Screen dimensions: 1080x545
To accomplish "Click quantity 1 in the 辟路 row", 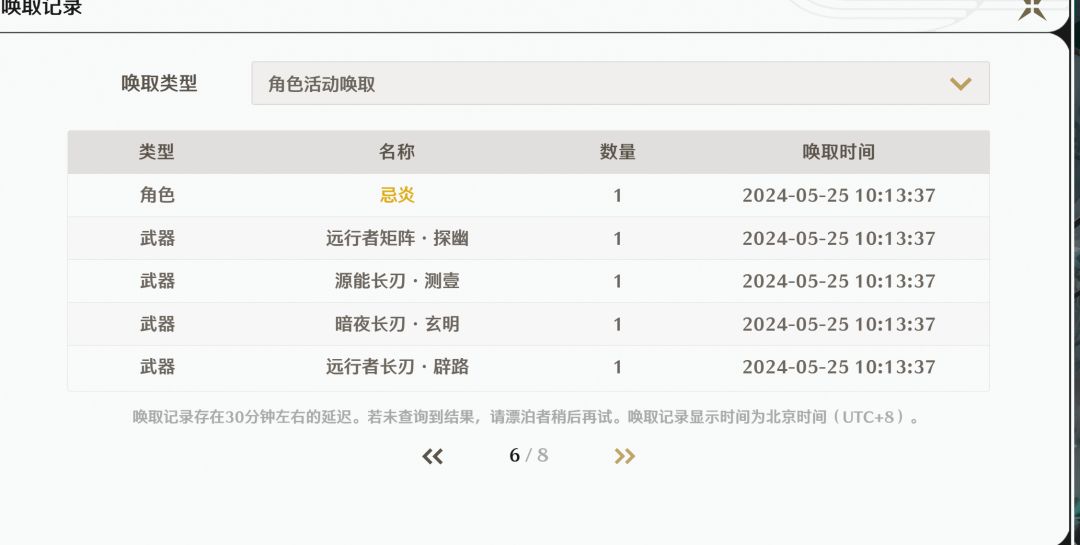I will click(x=618, y=367).
